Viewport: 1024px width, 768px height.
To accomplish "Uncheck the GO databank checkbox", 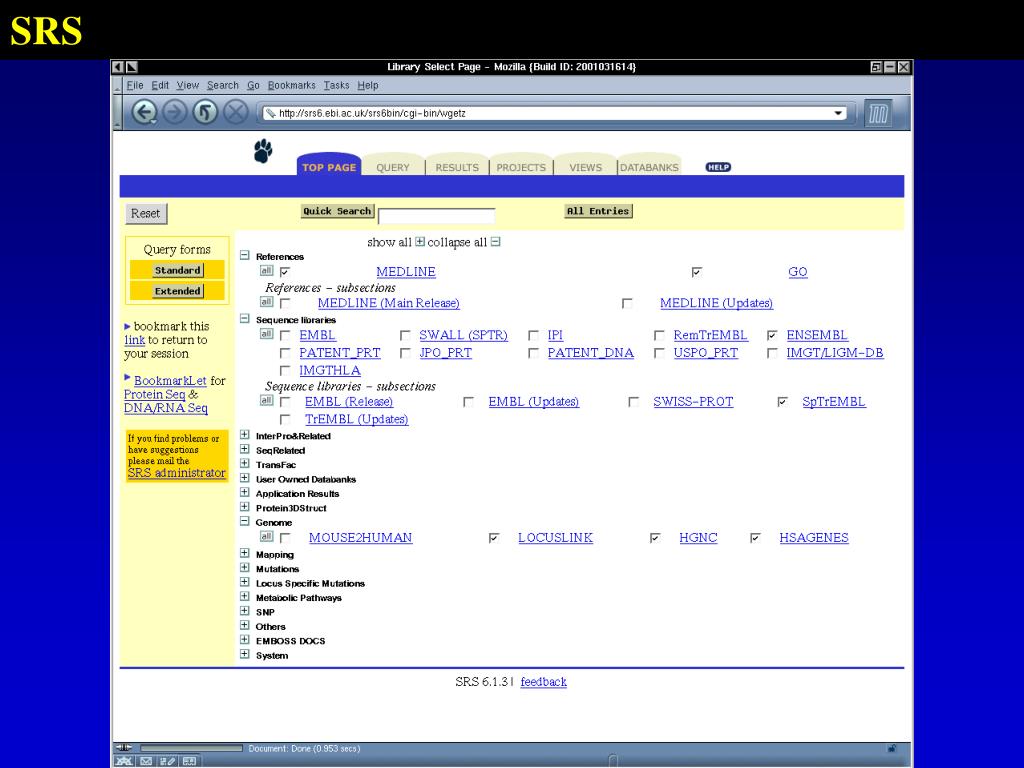I will (x=697, y=272).
